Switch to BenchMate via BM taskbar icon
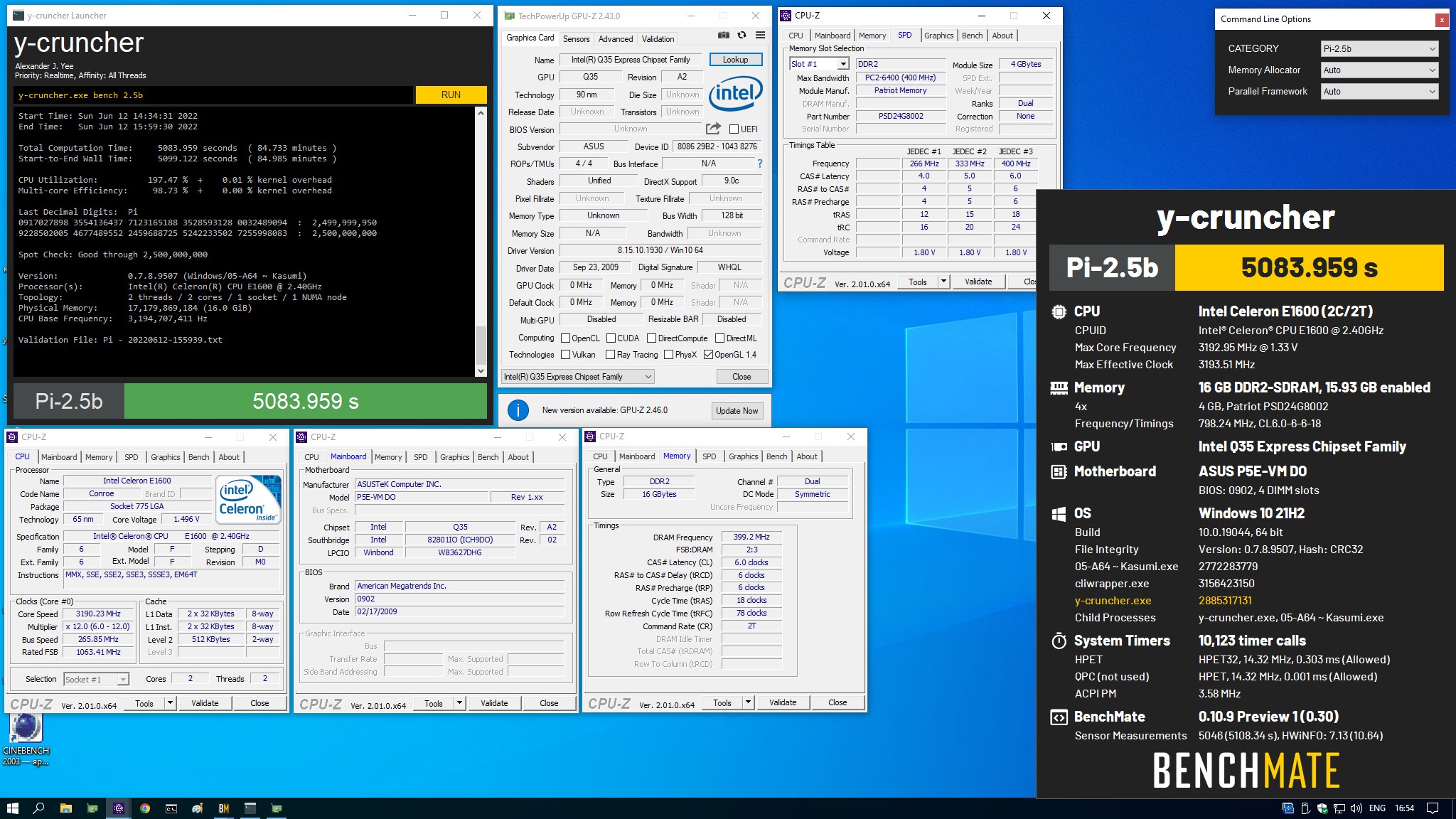 [223, 808]
